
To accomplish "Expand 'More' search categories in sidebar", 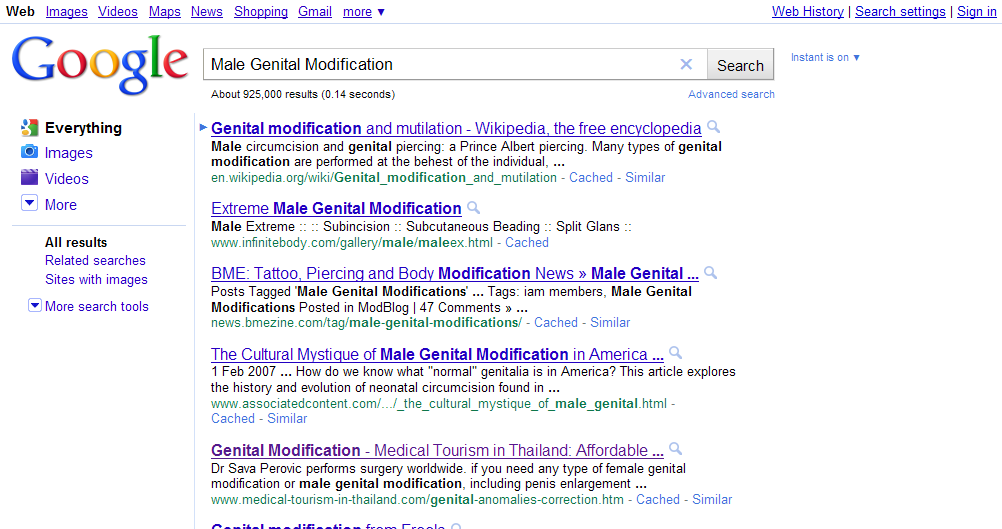I will click(x=30, y=204).
